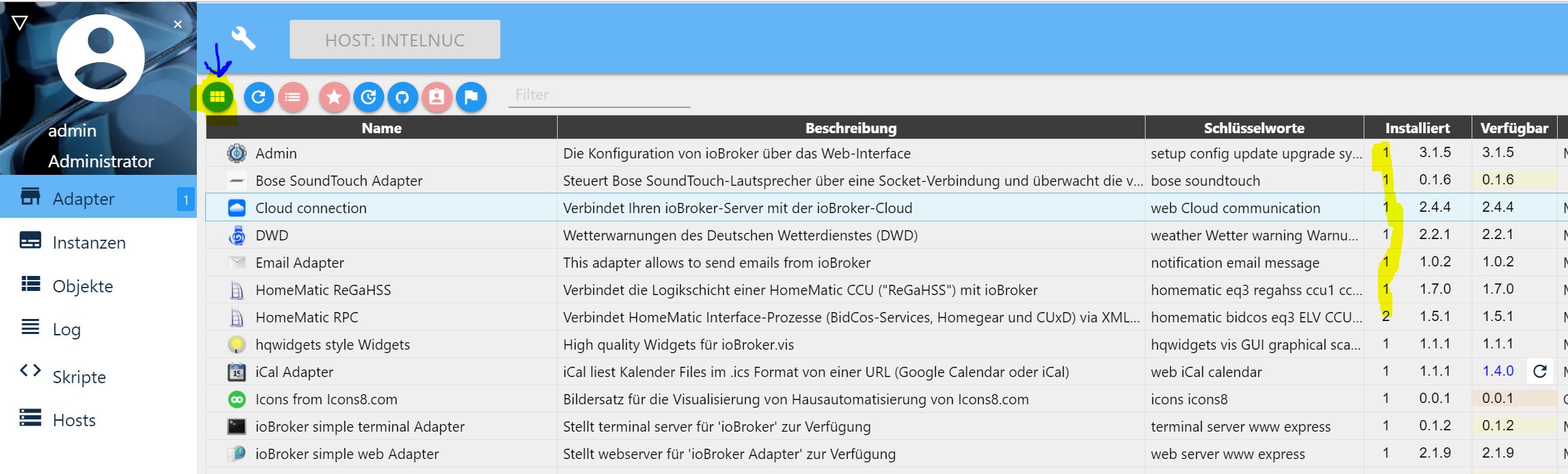Sort by the Name column header
Image resolution: width=1568 pixels, height=474 pixels.
click(381, 128)
